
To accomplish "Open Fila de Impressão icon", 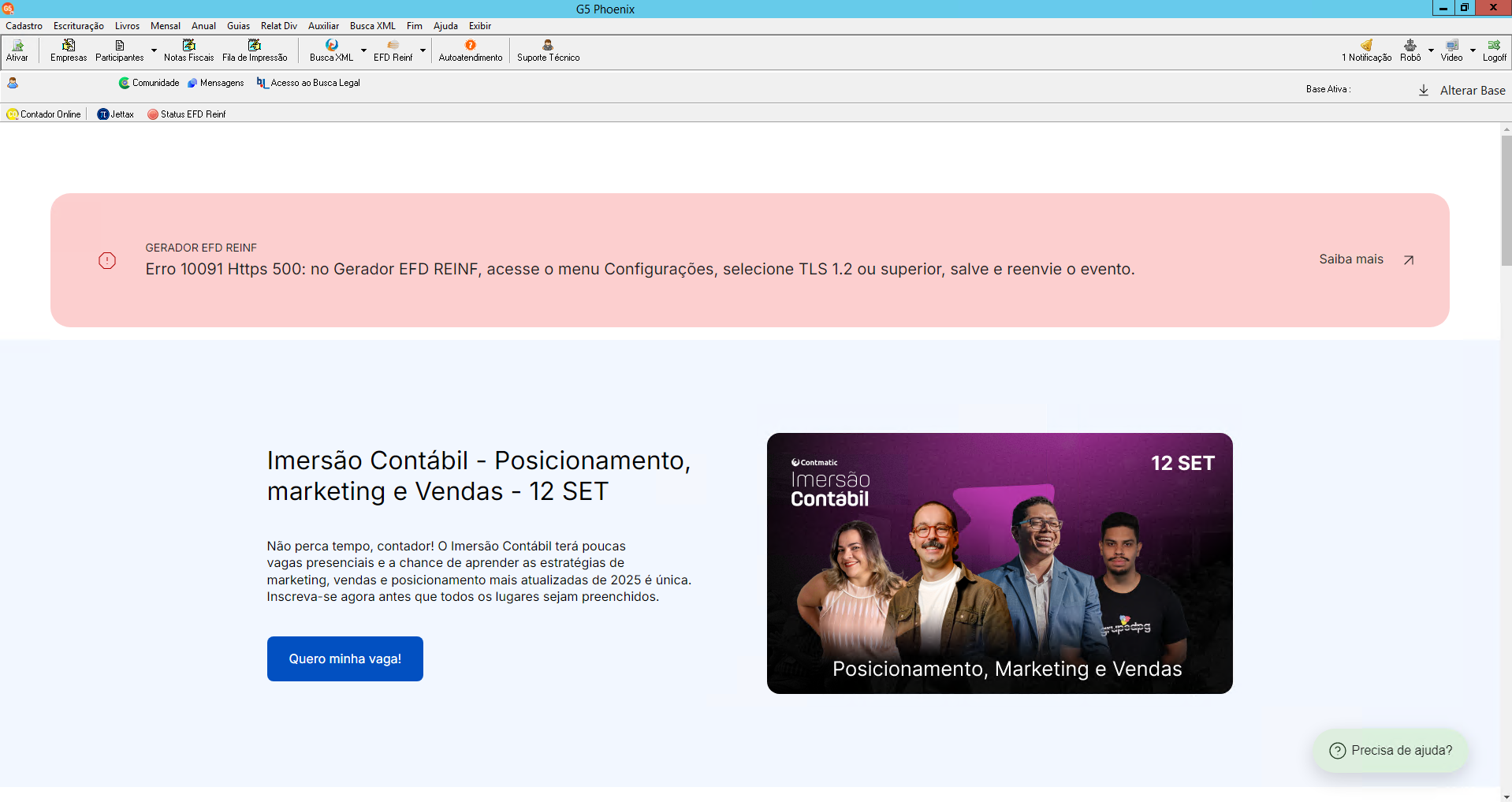I will (x=255, y=50).
